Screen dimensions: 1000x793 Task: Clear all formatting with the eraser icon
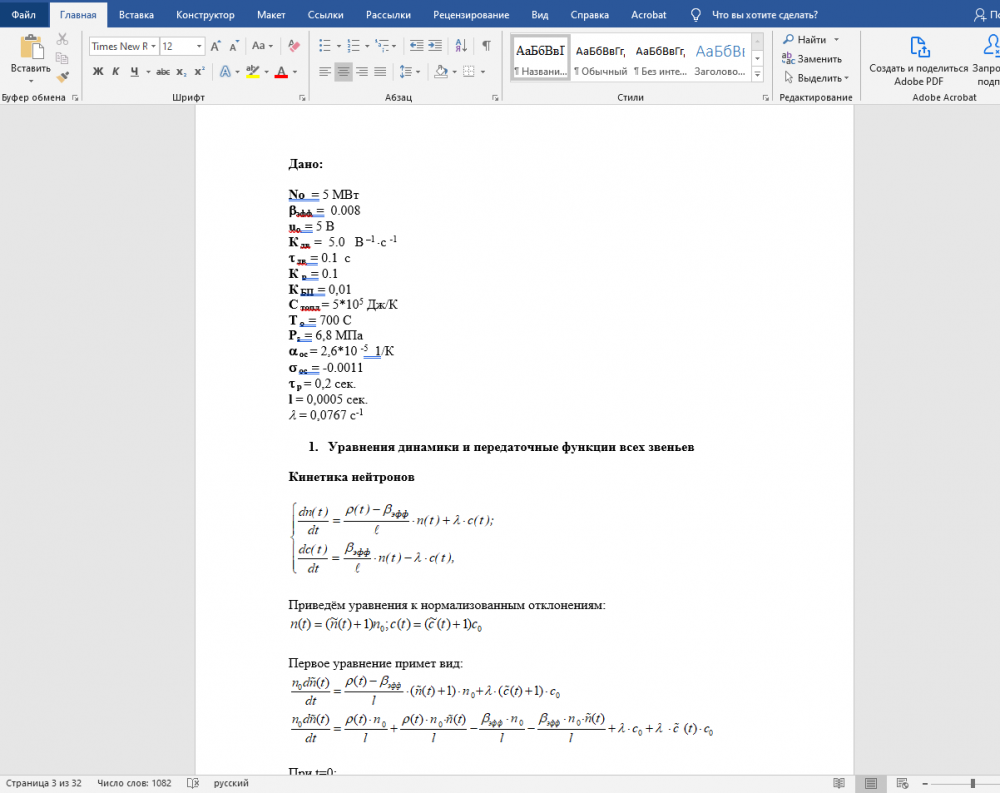[293, 46]
